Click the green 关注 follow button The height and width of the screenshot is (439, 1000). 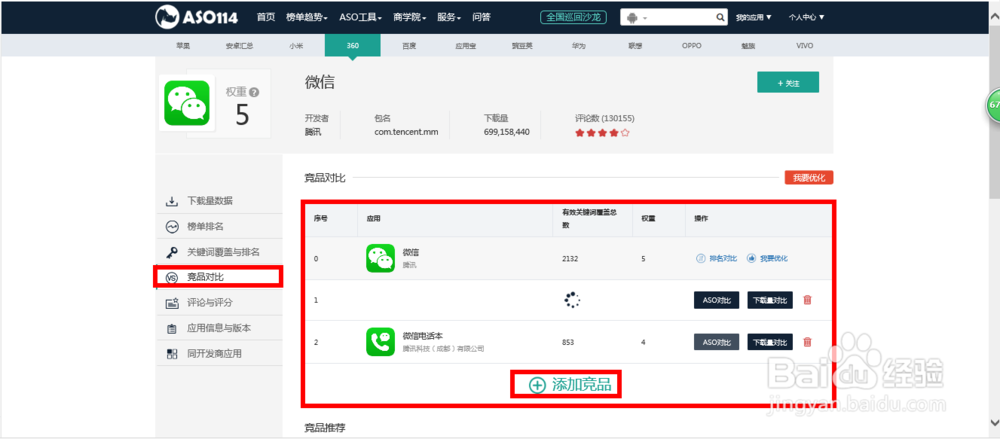pos(788,83)
